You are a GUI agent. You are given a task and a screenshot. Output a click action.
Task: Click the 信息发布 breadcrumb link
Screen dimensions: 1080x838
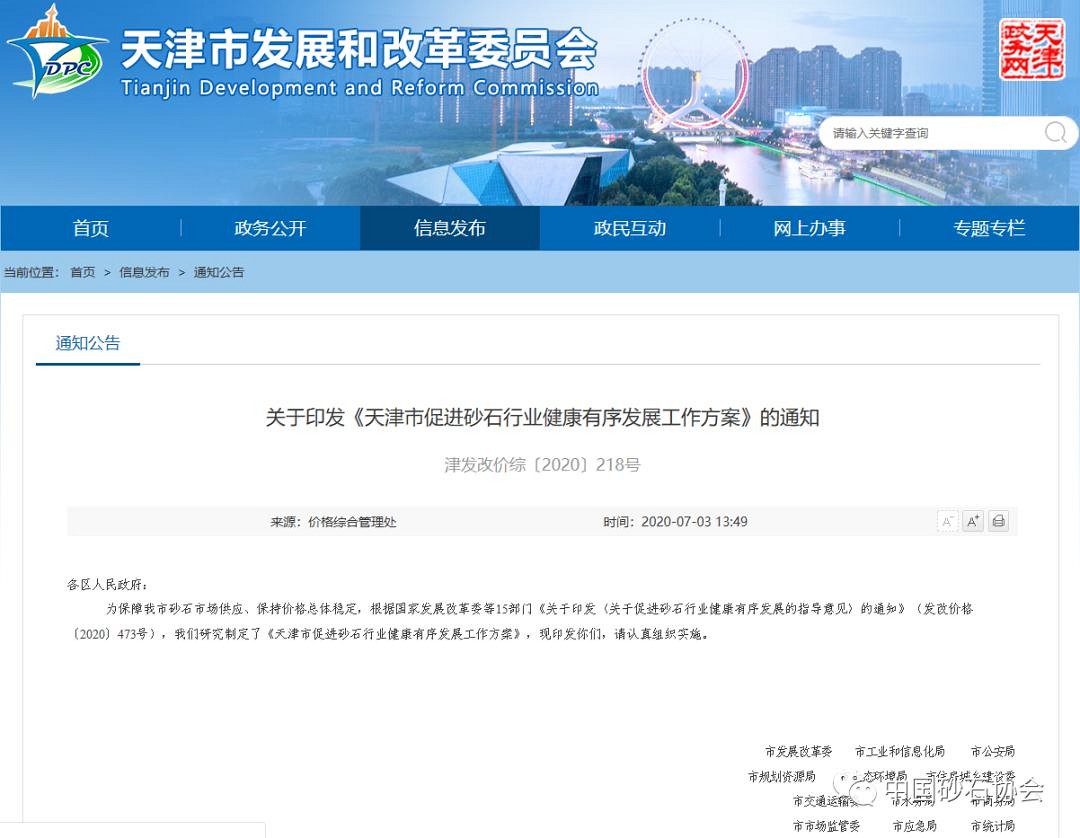coord(144,272)
